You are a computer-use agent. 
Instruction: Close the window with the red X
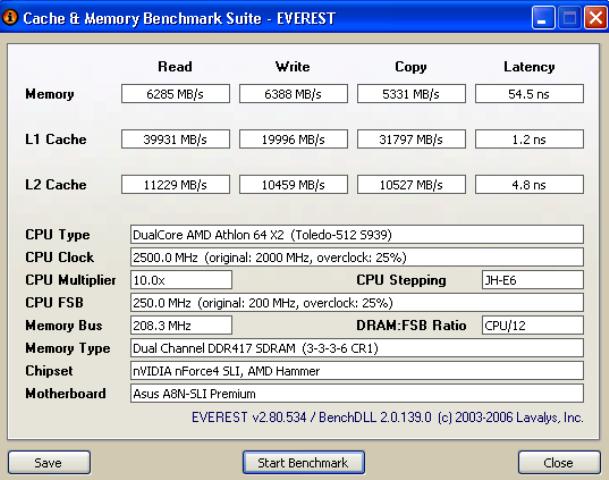pos(595,17)
